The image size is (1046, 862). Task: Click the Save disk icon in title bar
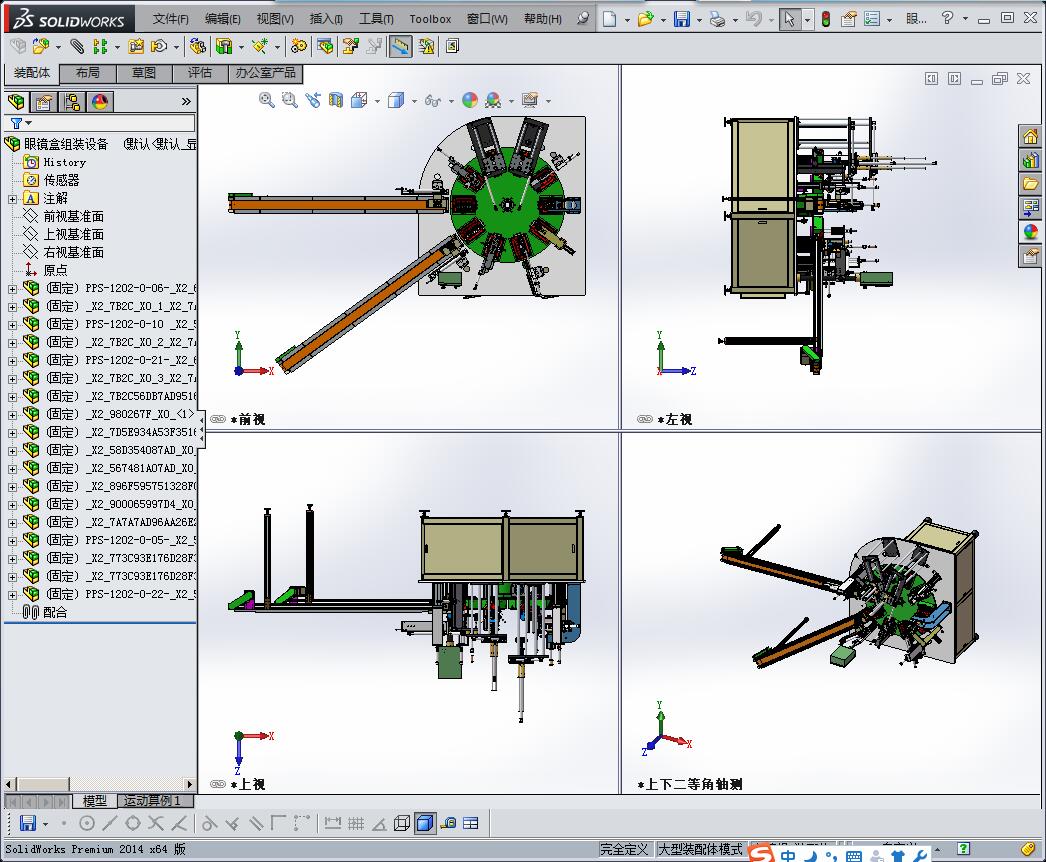pyautogui.click(x=682, y=19)
